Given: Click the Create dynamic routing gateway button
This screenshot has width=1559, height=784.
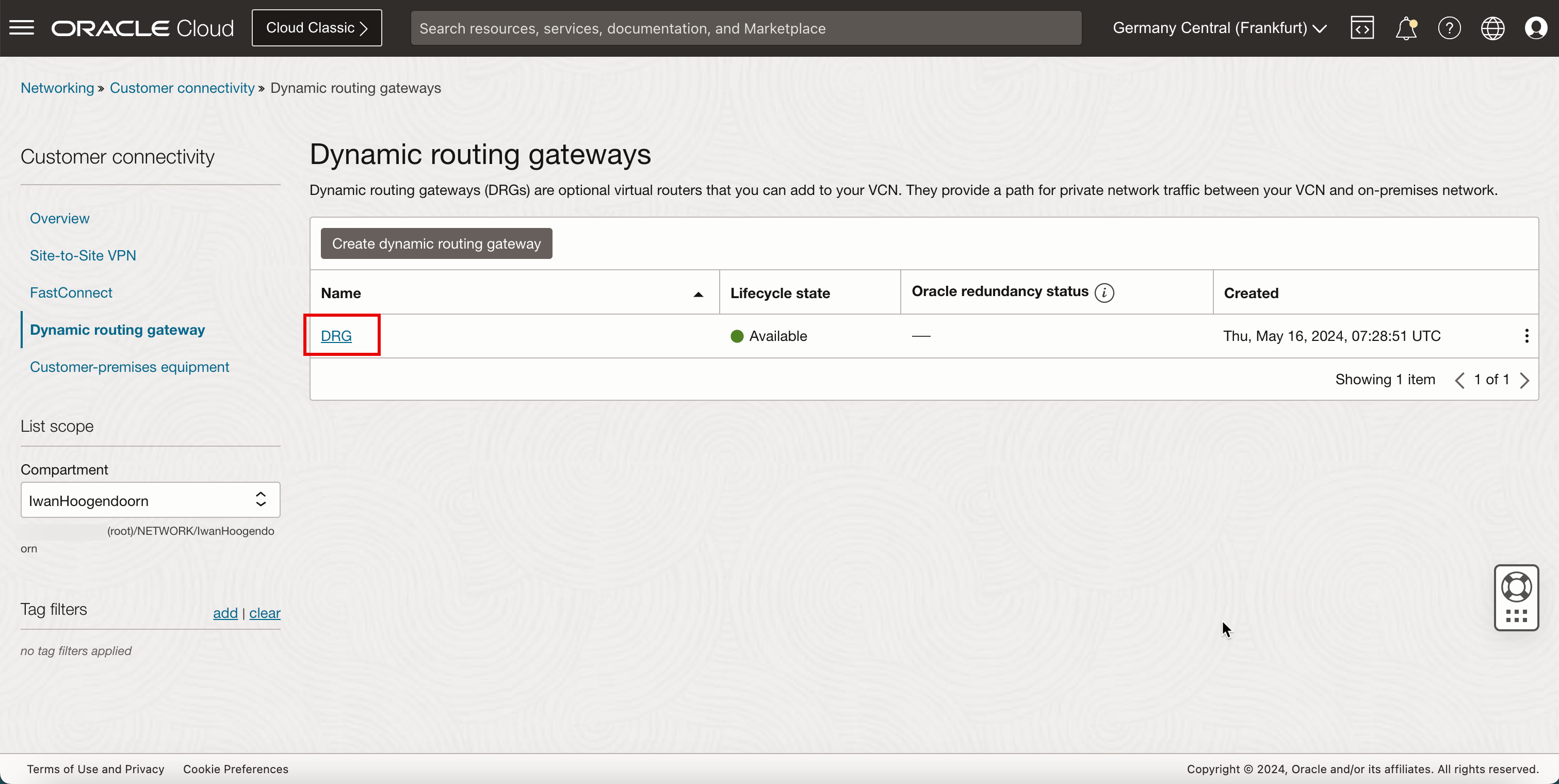Looking at the screenshot, I should [436, 243].
